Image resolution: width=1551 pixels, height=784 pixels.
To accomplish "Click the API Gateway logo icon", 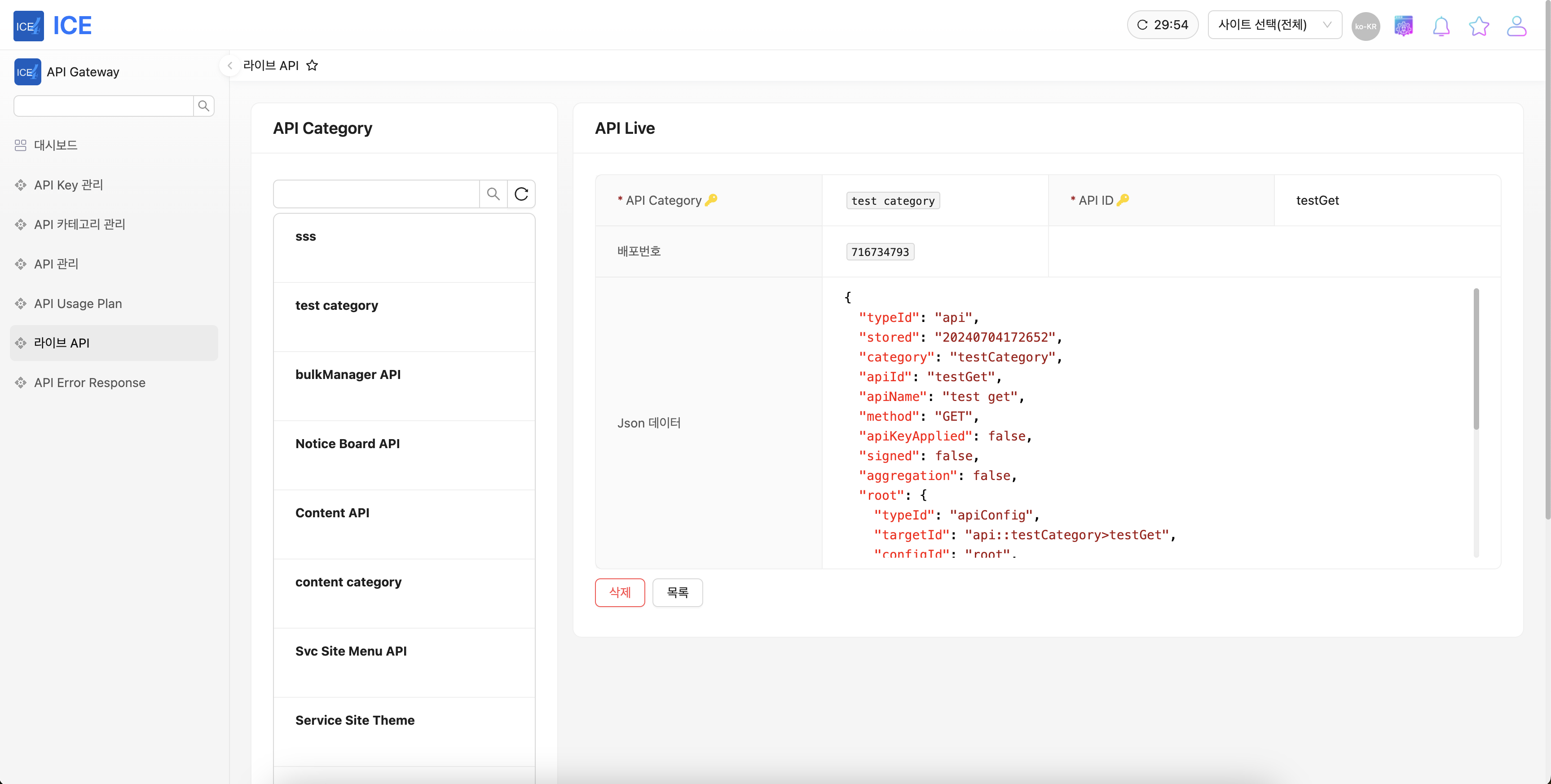I will [27, 72].
